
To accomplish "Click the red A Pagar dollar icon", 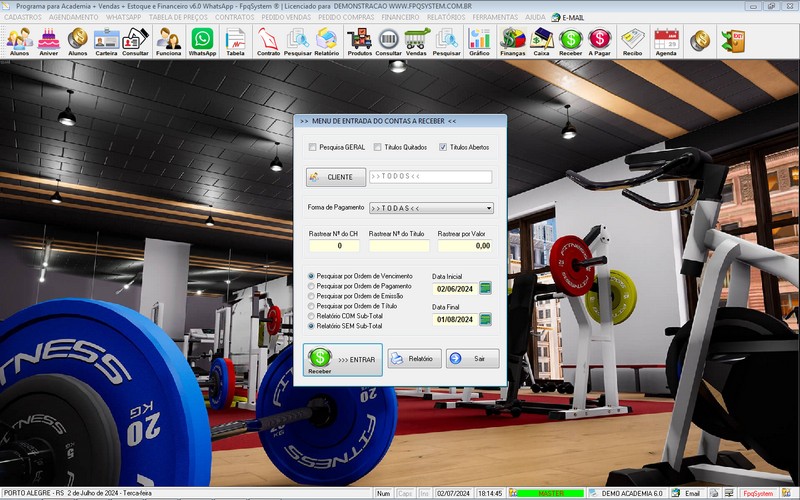I will tap(599, 42).
